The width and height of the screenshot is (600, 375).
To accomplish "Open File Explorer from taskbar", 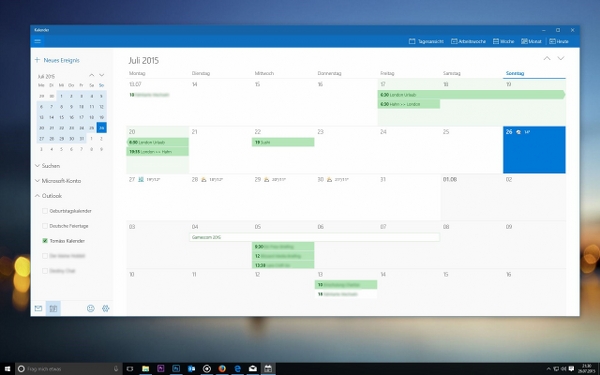I will click(x=145, y=369).
